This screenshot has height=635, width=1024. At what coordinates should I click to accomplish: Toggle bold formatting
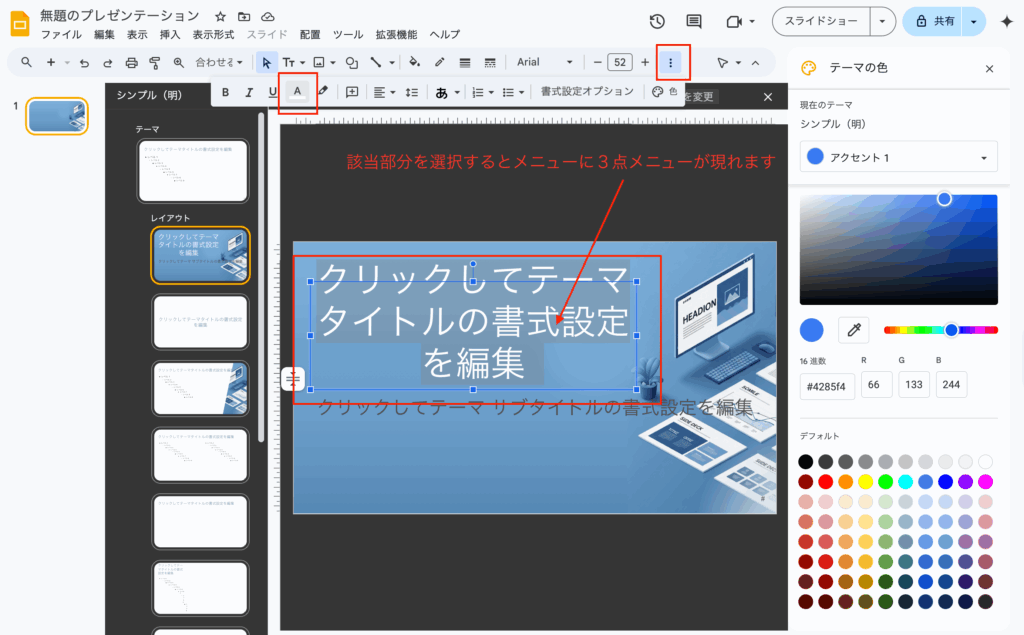(x=225, y=92)
